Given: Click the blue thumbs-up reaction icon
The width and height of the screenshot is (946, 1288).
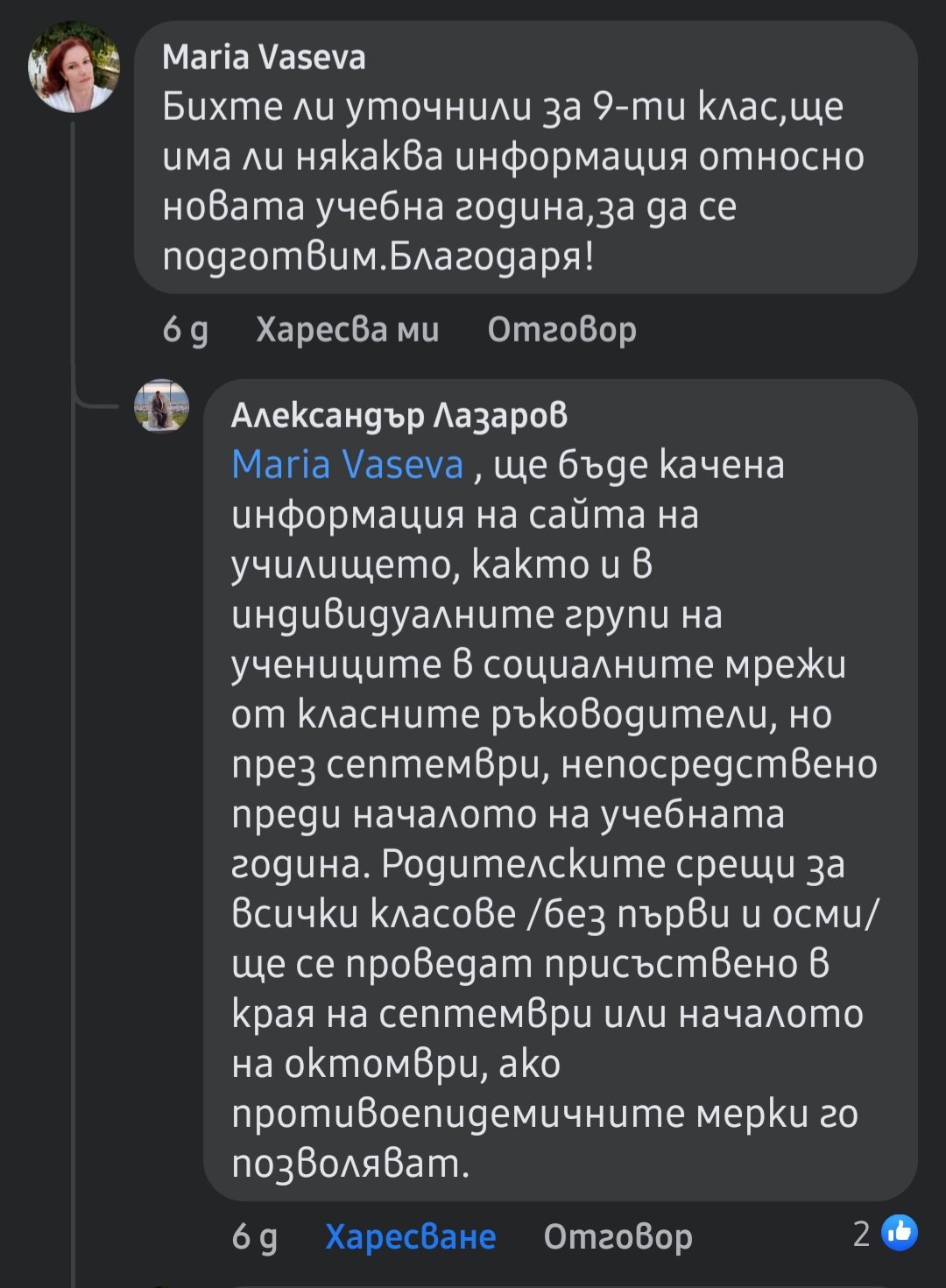Looking at the screenshot, I should [900, 1233].
